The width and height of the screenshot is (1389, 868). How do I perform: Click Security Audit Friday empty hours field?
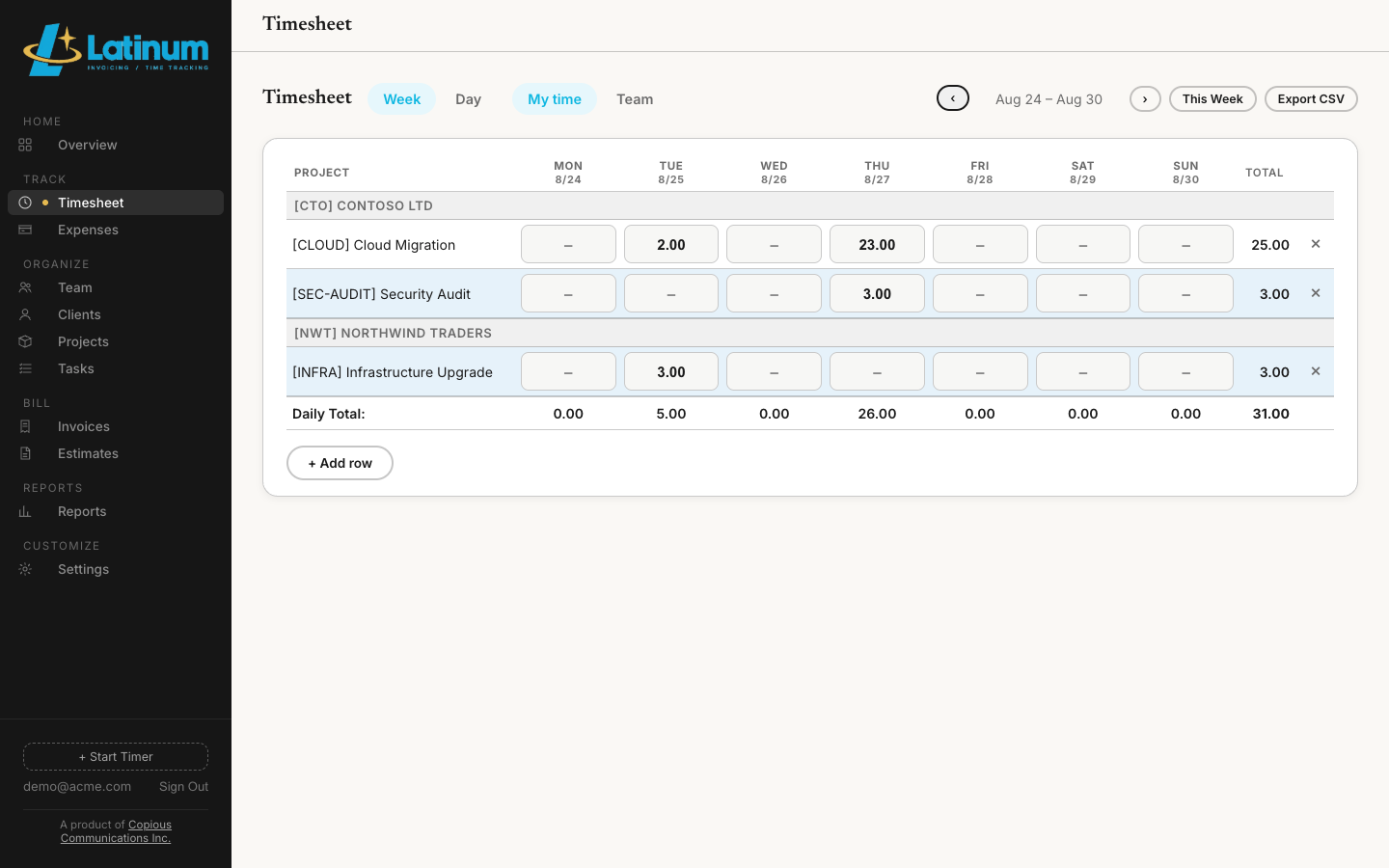pyautogui.click(x=980, y=293)
